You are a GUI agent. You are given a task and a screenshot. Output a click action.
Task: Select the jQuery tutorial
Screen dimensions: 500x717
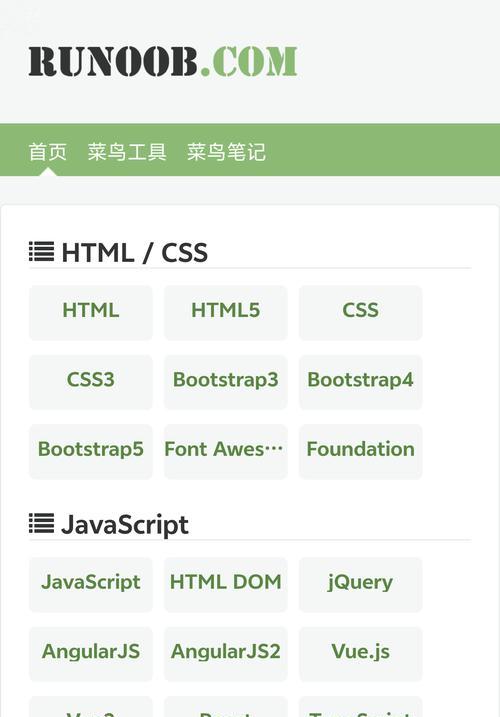coord(360,585)
